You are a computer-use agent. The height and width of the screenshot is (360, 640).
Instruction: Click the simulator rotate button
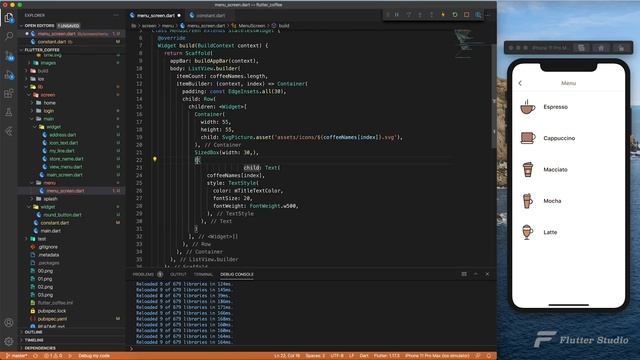click(x=621, y=48)
